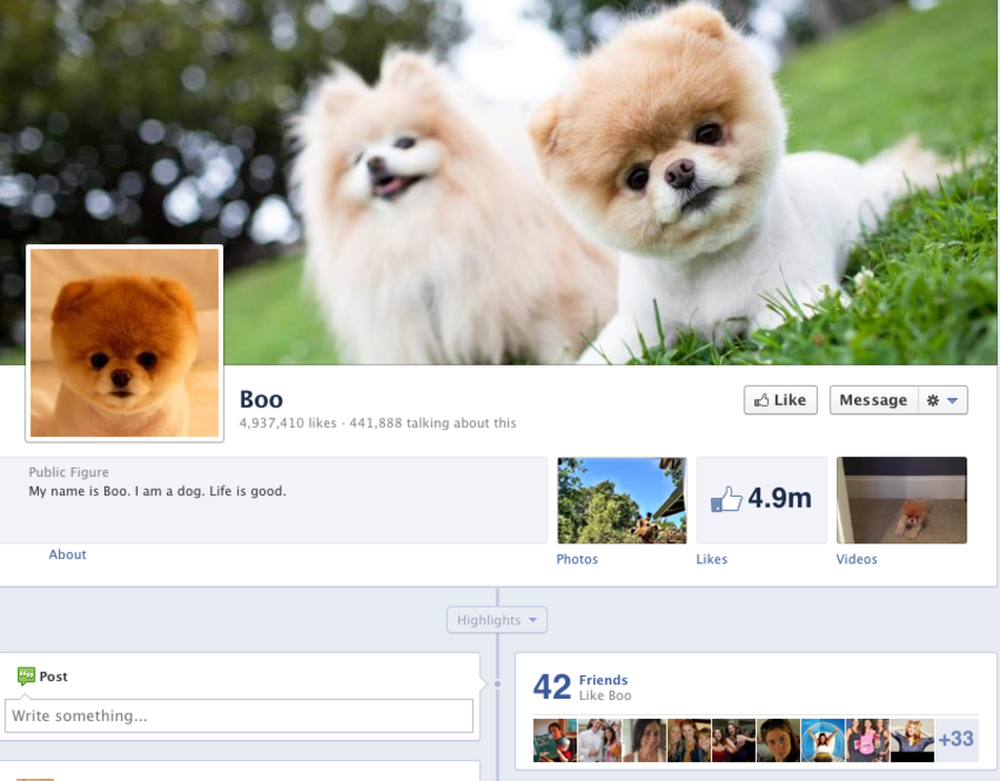Viewport: 1000px width, 781px height.
Task: Open the About link
Action: pyautogui.click(x=68, y=554)
